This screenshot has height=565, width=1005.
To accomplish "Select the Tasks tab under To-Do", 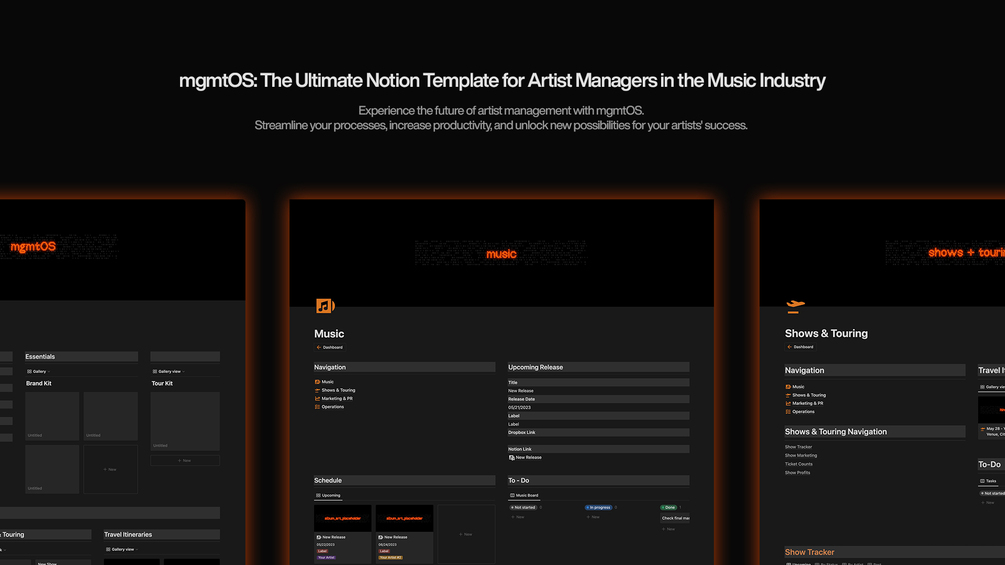I will point(988,481).
